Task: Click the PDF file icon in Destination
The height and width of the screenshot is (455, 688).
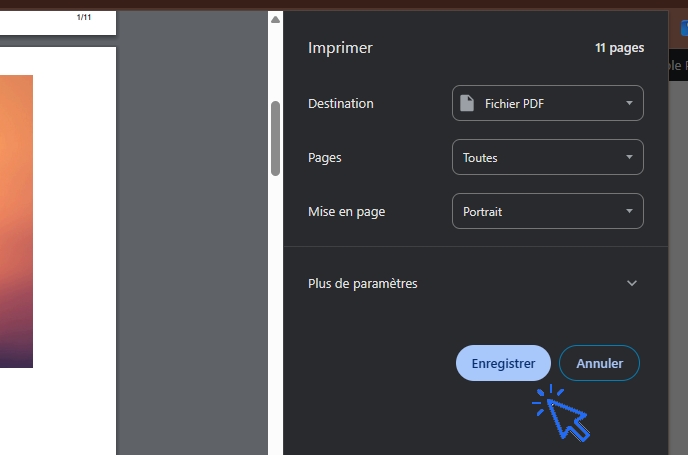Action: [x=467, y=103]
